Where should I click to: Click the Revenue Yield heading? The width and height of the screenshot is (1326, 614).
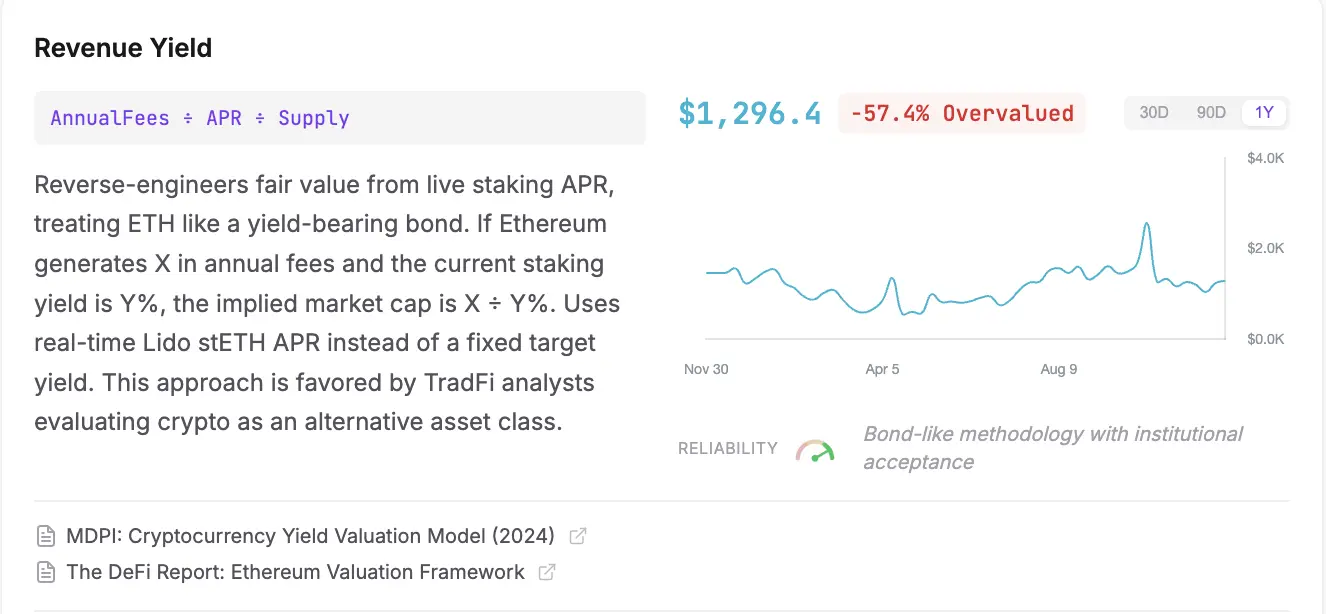click(123, 47)
